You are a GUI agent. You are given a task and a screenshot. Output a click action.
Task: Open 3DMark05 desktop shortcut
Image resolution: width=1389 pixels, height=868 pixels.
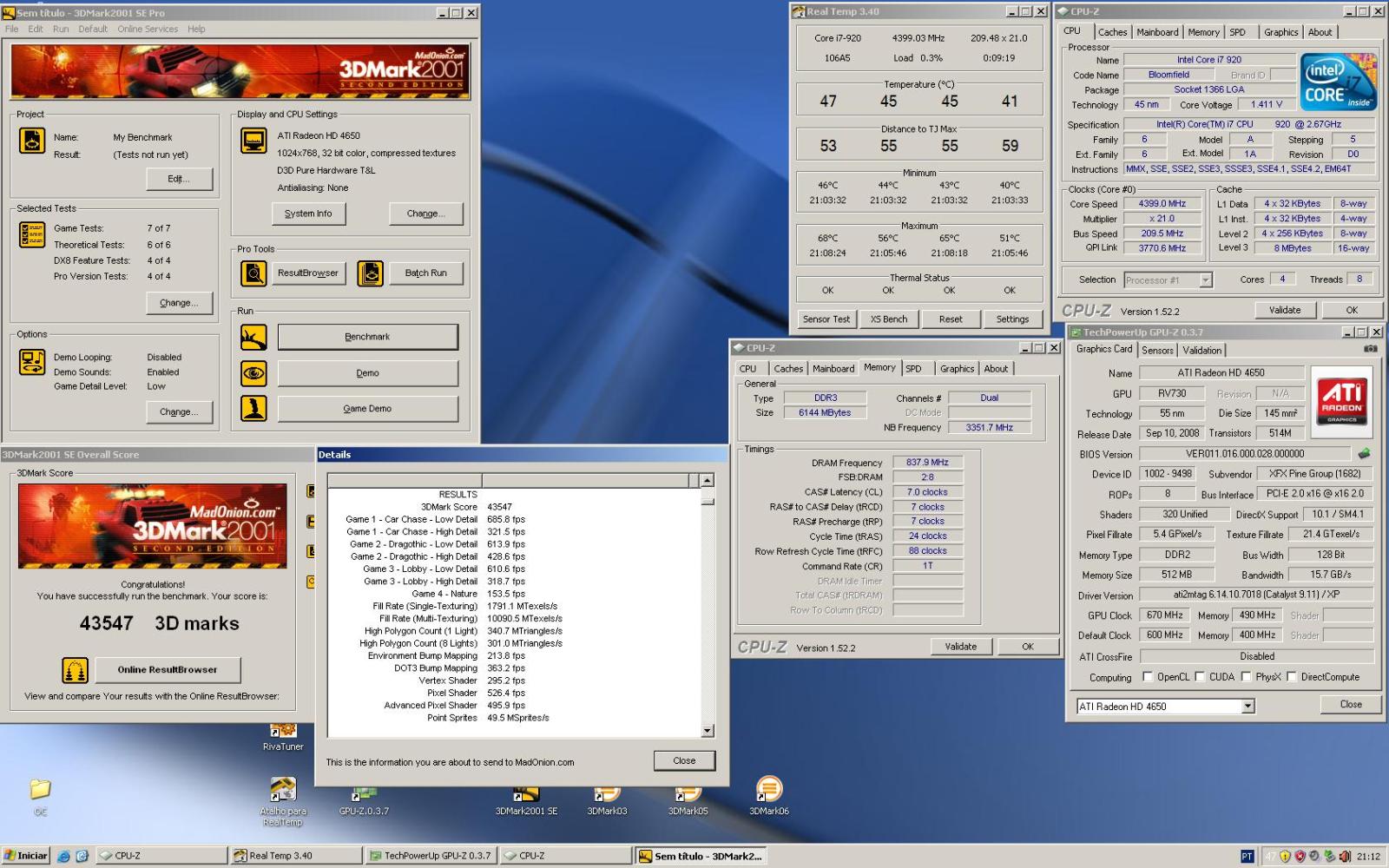click(688, 801)
